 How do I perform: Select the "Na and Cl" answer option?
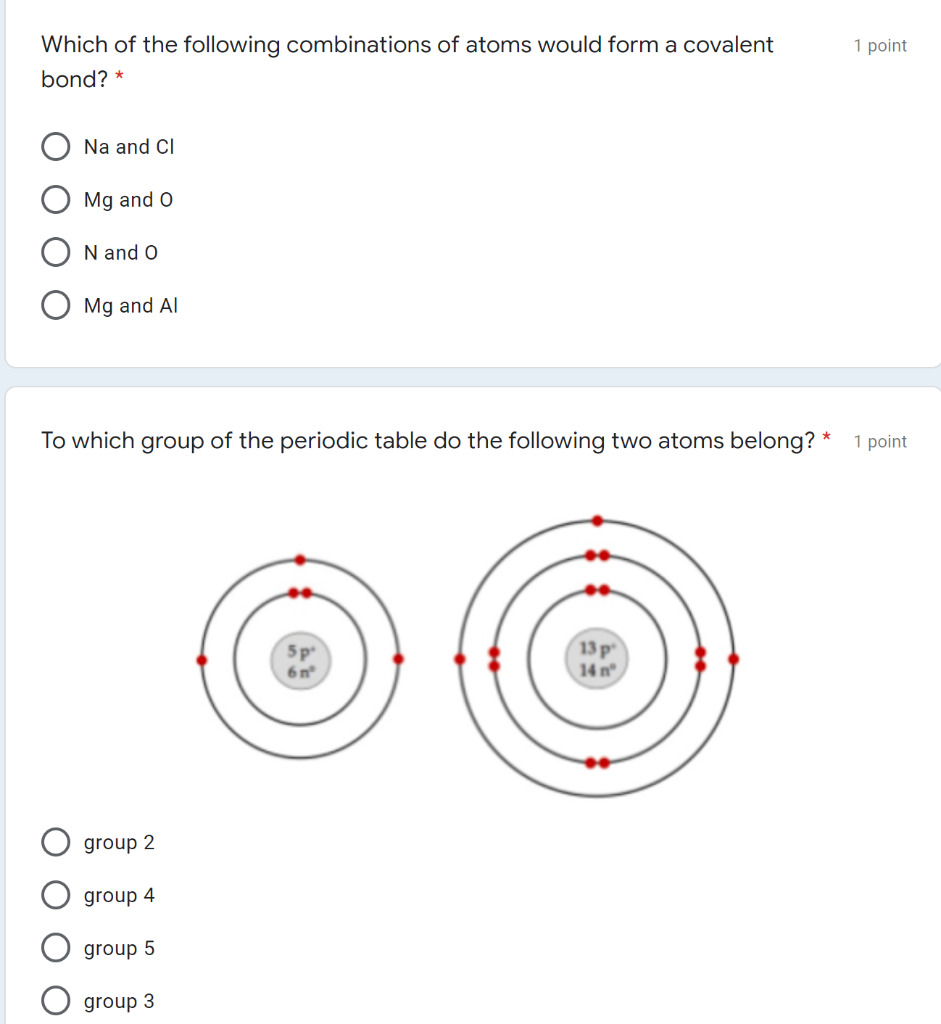56,146
